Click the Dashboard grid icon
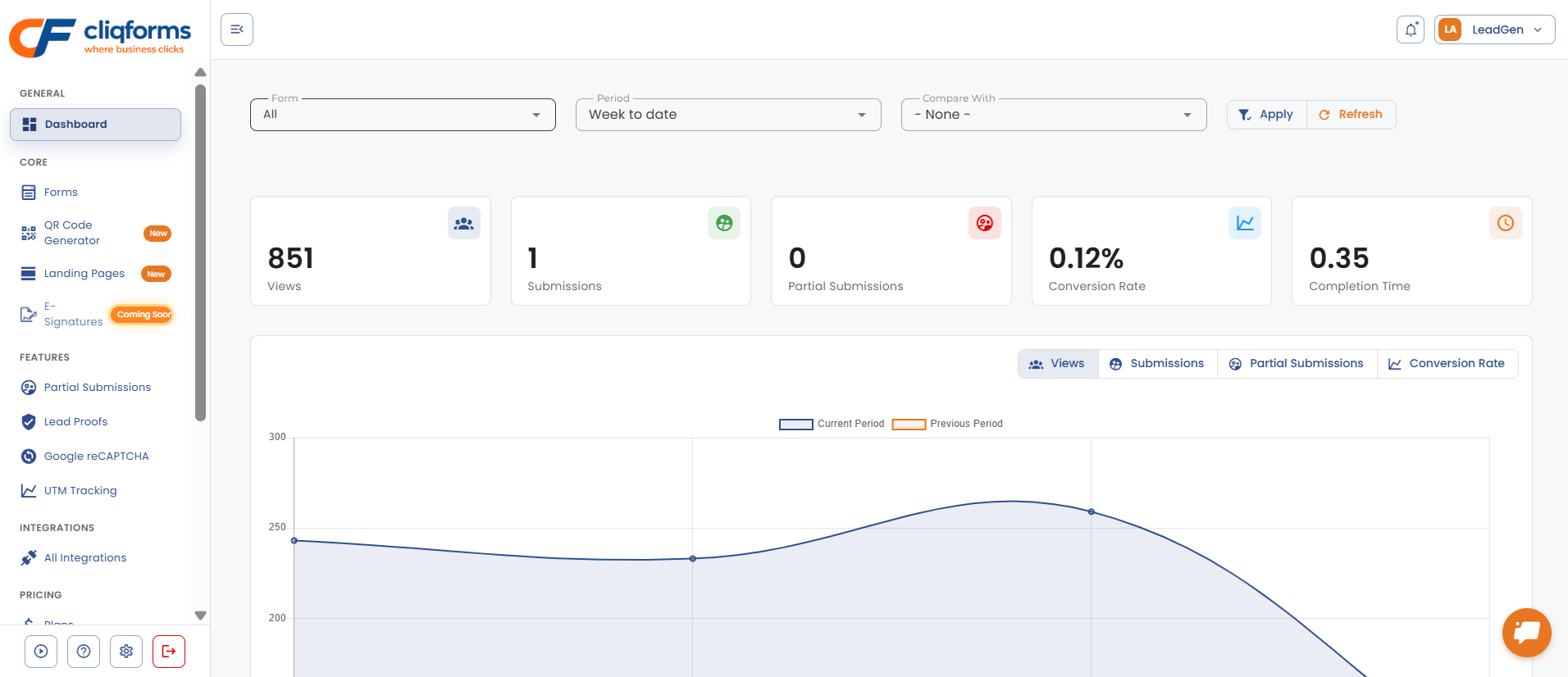Viewport: 1568px width, 677px height. coord(30,125)
